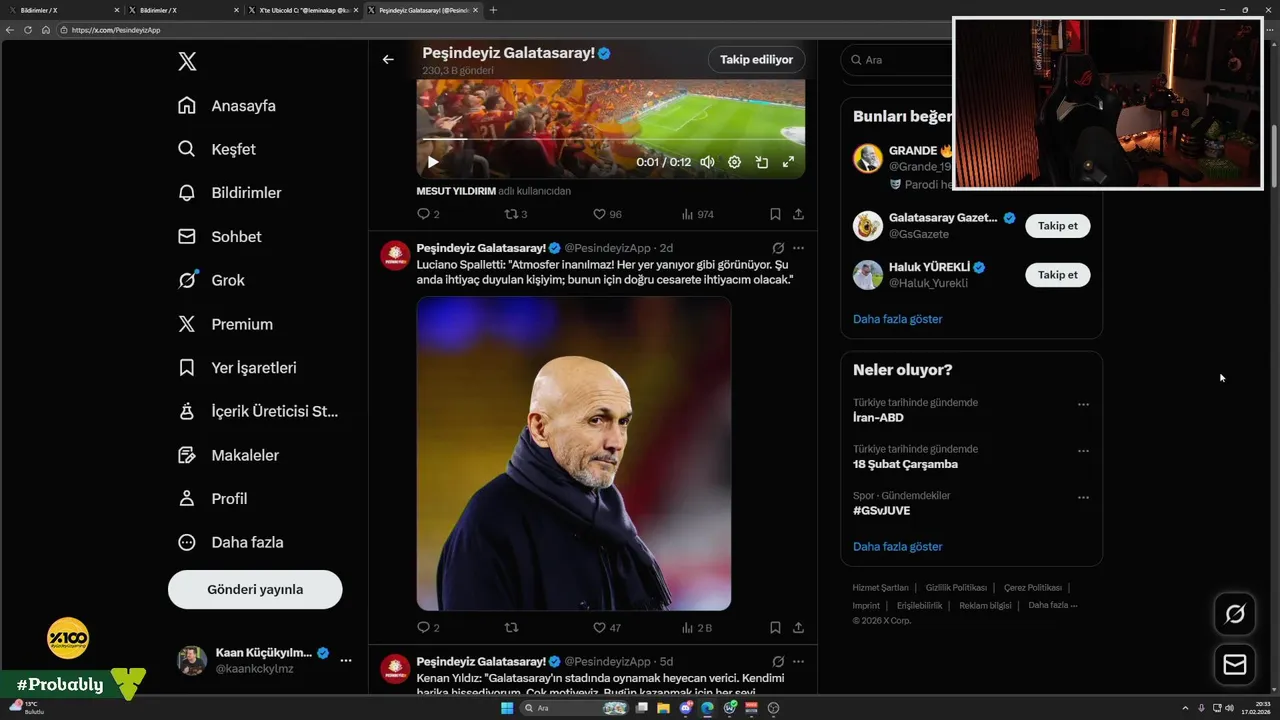Screen dimensions: 1280x720
Task: Click the Gönderi yayınla button
Action: click(x=255, y=589)
